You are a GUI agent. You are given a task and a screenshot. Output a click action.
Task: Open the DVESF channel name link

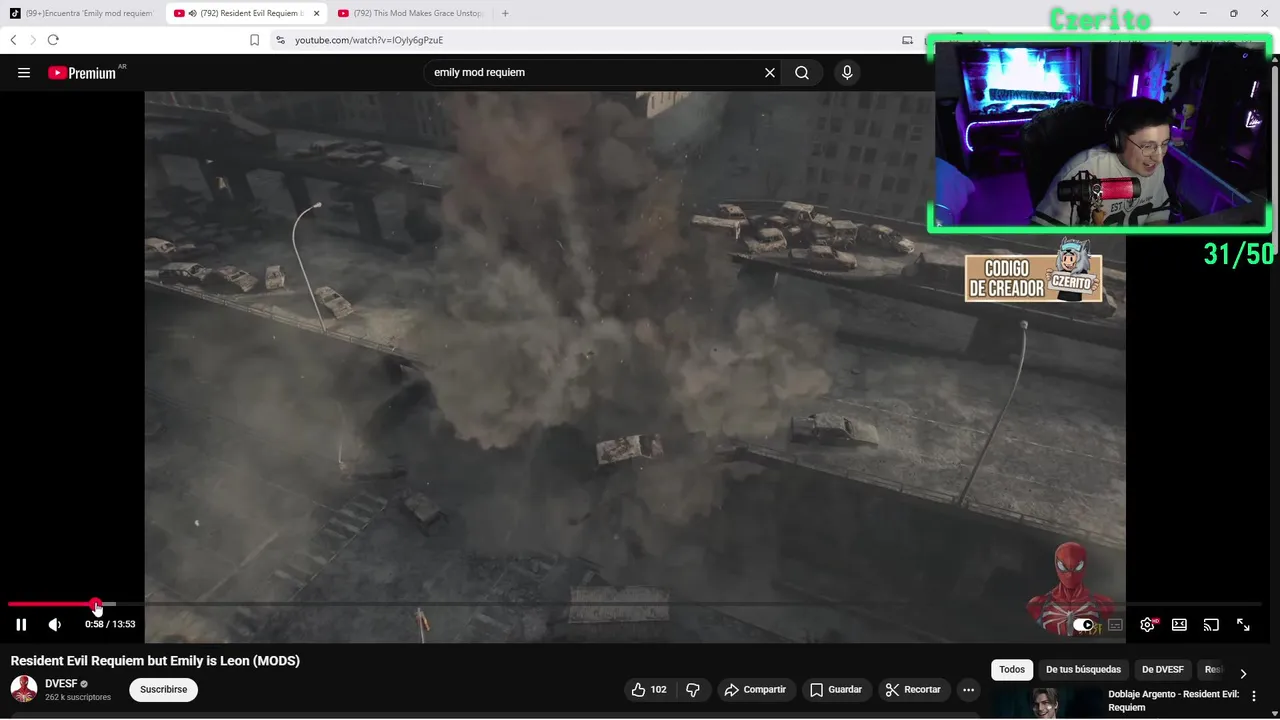click(x=61, y=684)
